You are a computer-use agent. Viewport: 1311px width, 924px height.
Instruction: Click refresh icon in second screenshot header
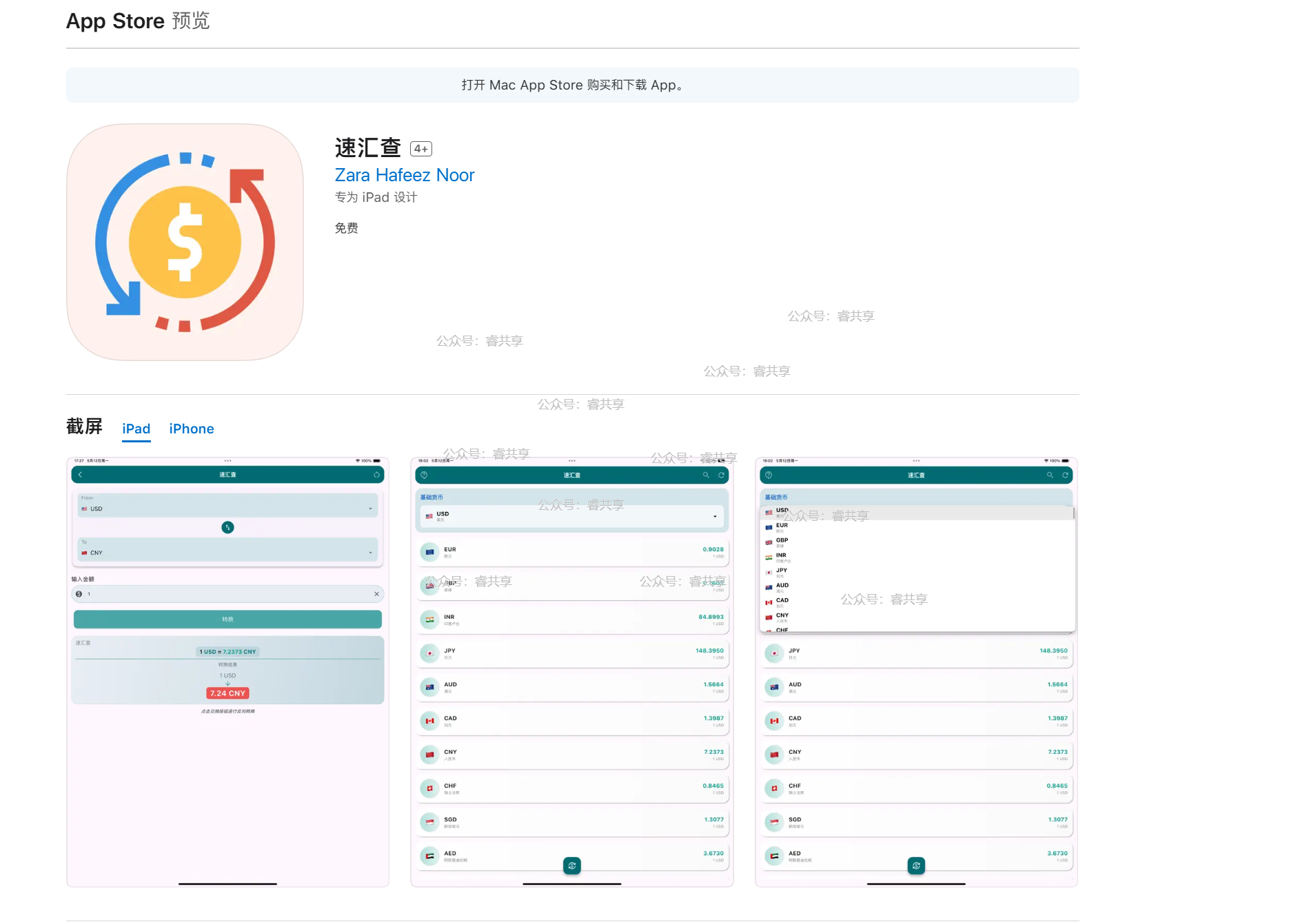pyautogui.click(x=721, y=475)
